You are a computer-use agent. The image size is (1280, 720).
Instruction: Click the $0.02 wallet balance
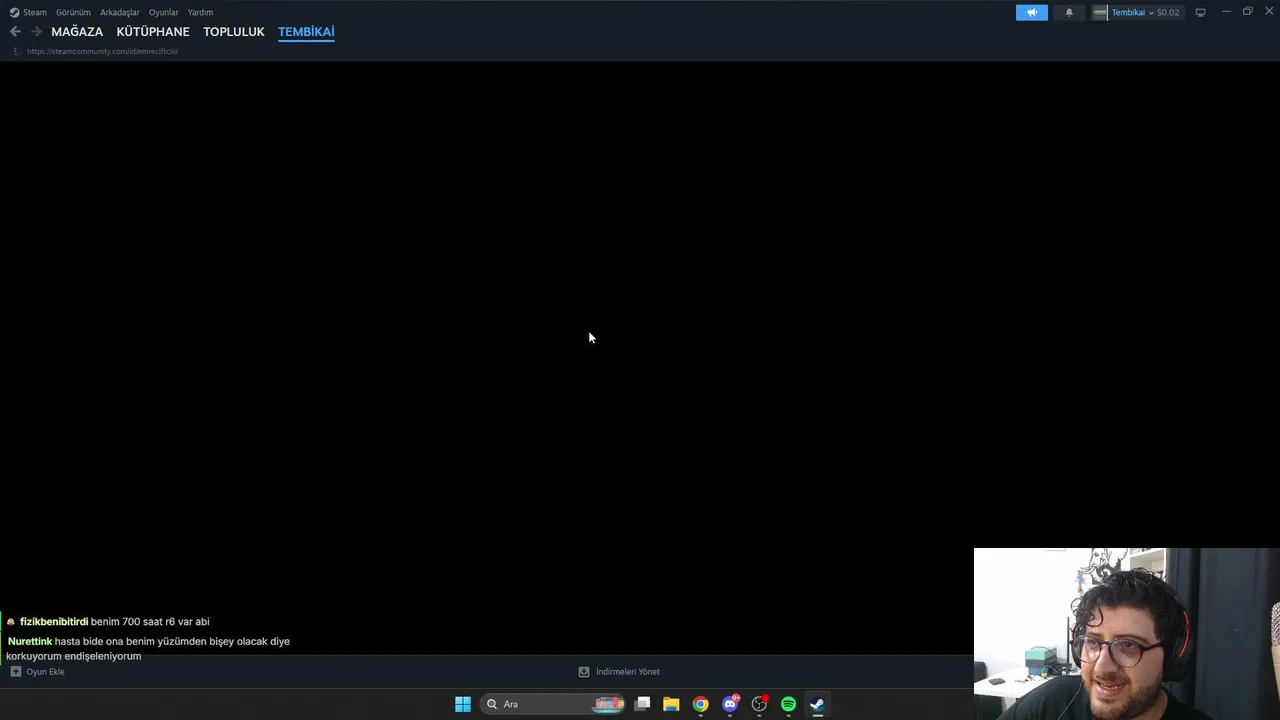[x=1167, y=12]
